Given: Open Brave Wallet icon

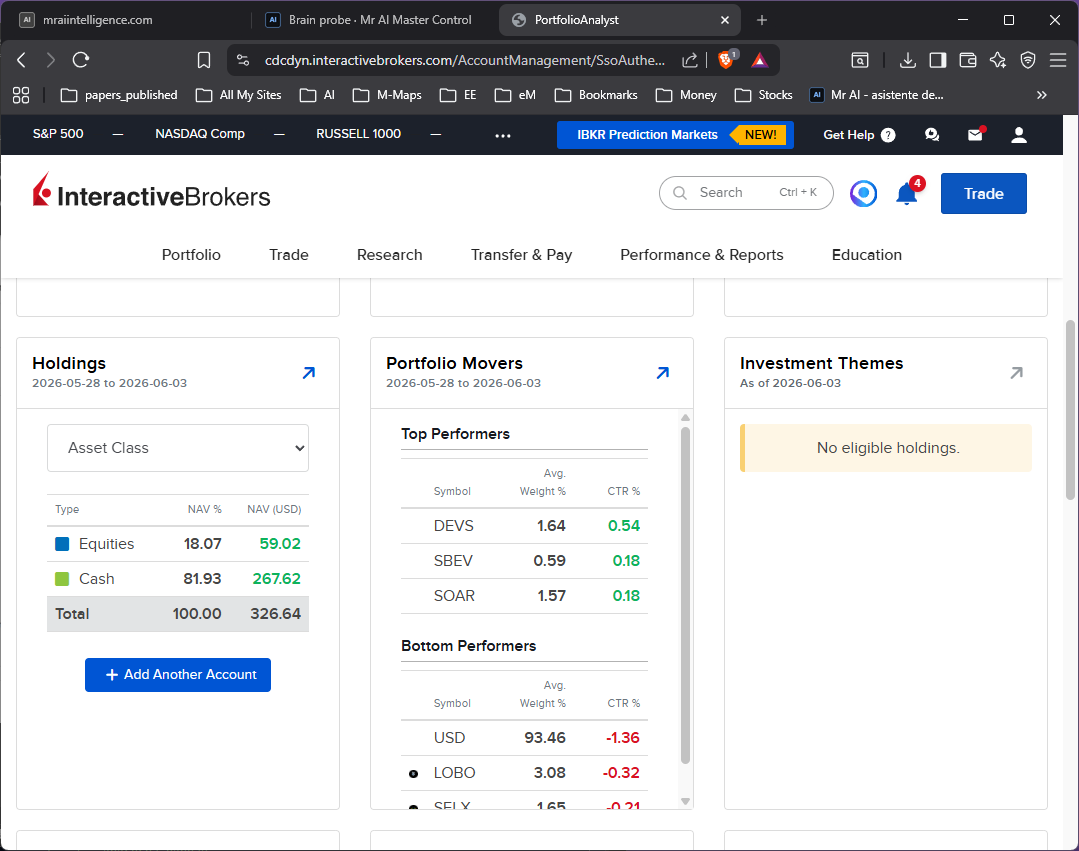Looking at the screenshot, I should [968, 60].
